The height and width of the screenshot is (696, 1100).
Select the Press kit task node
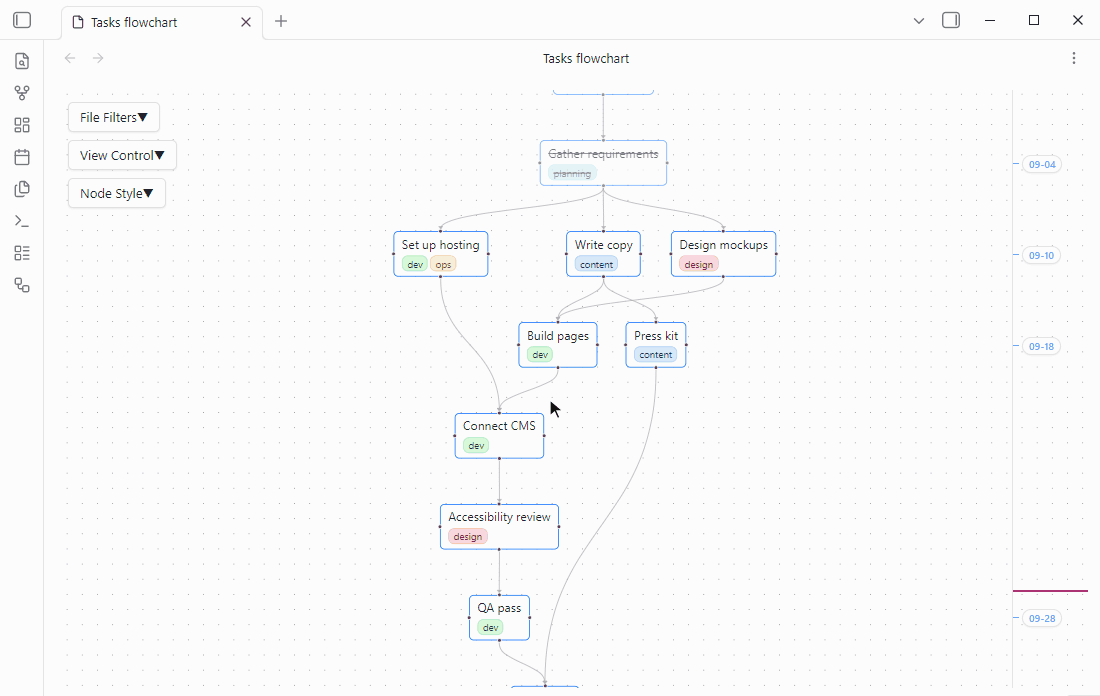coord(656,344)
